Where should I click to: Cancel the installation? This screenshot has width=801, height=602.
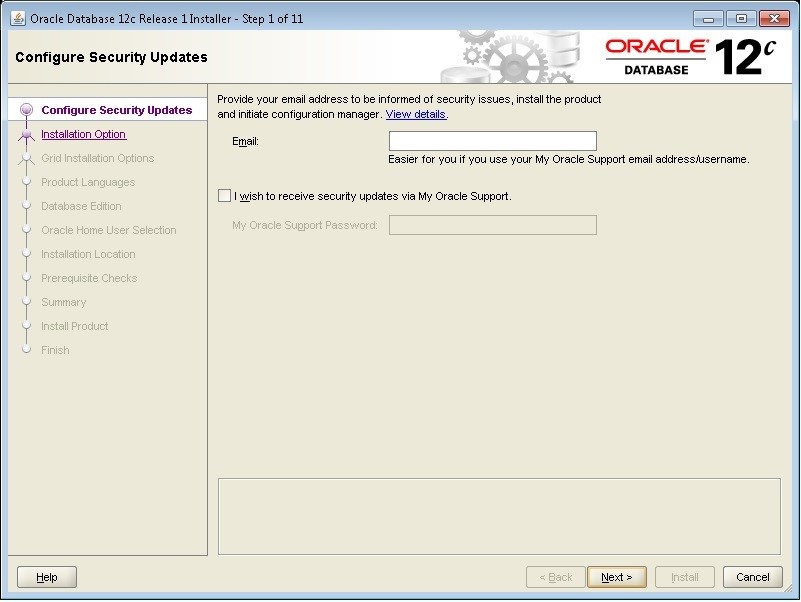752,577
